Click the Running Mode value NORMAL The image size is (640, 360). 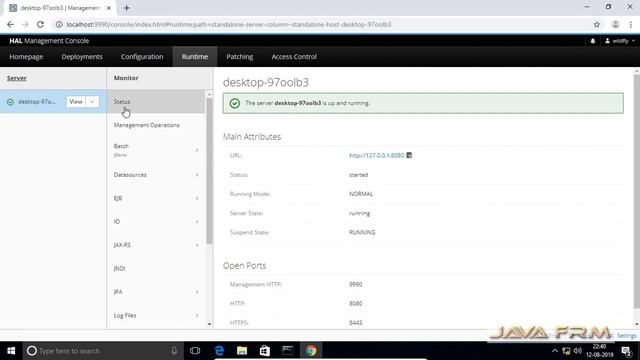[x=361, y=194]
